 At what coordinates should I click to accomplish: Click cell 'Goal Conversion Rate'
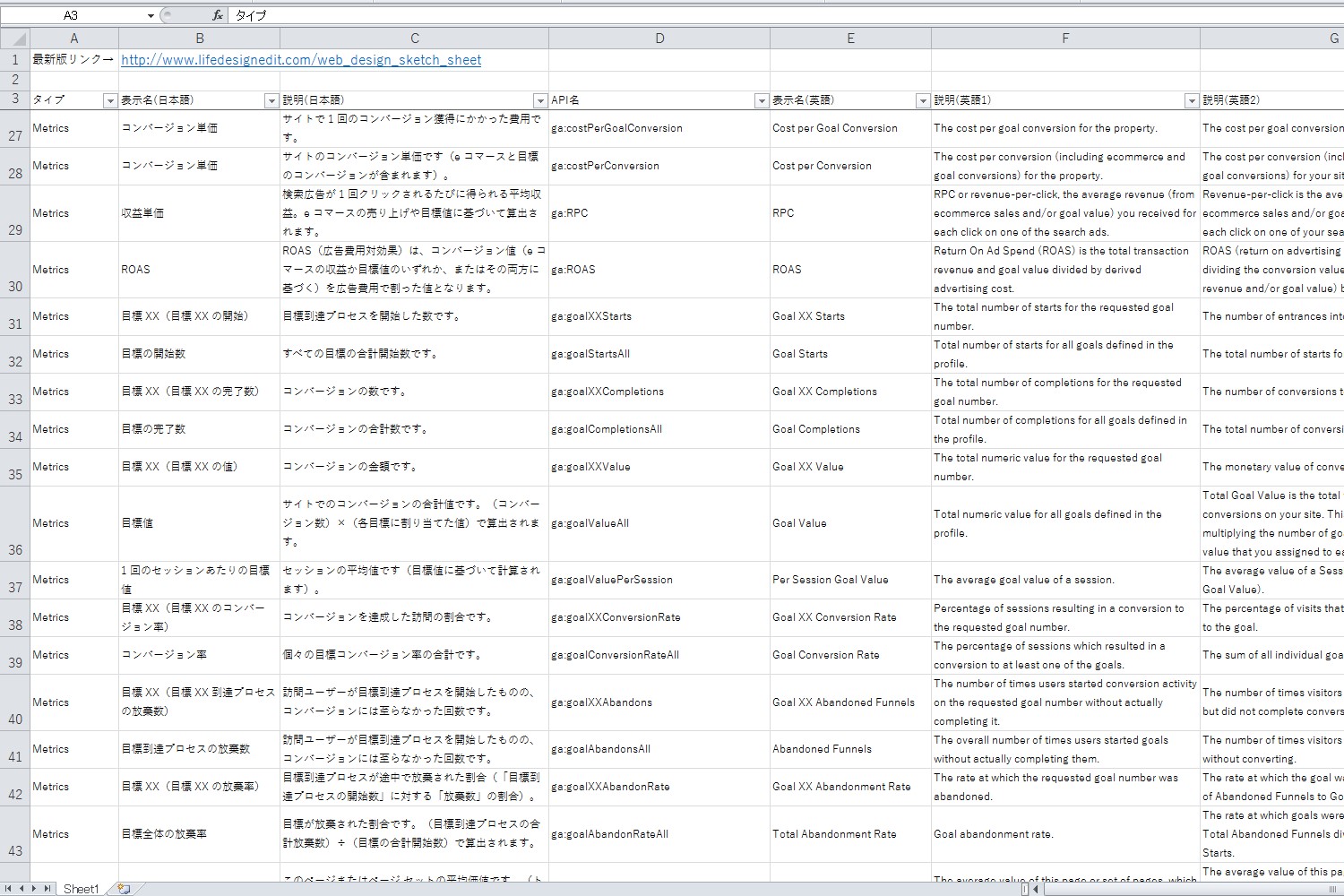tap(850, 655)
